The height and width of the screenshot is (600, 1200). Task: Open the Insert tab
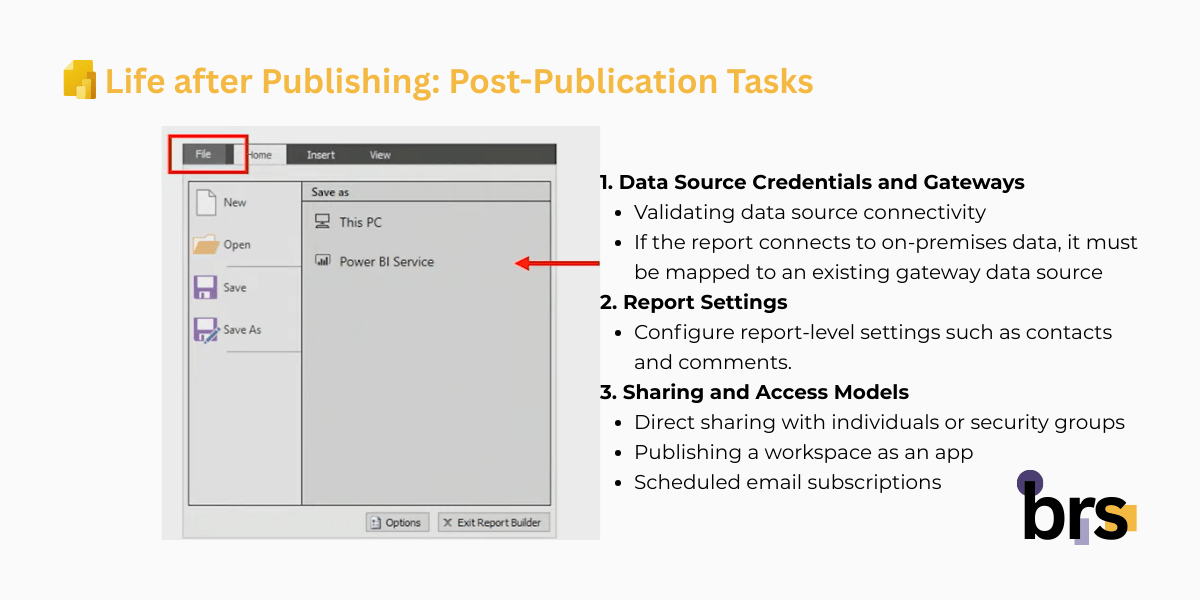(x=320, y=154)
